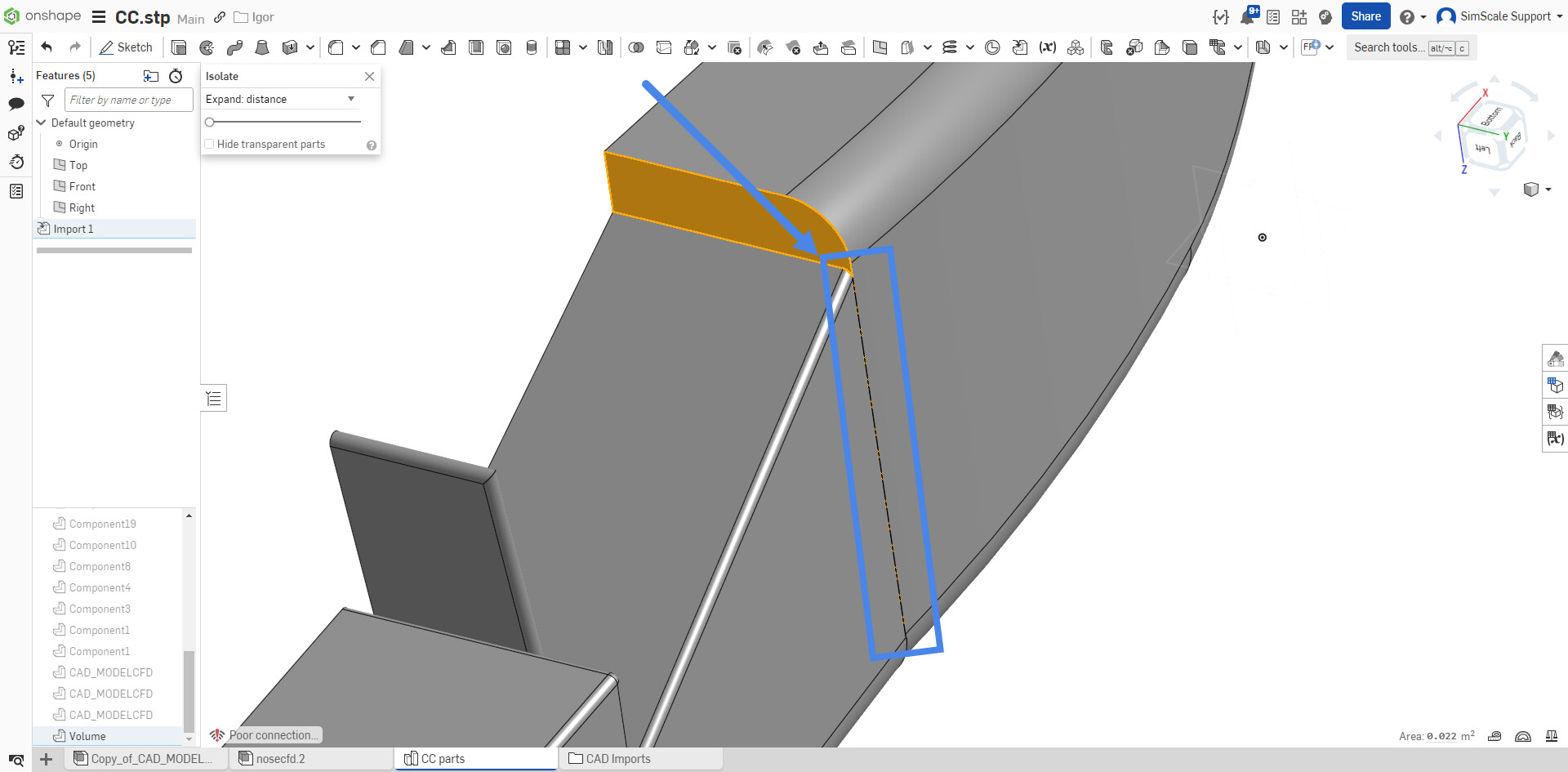Viewport: 1568px width, 772px height.
Task: Click the rollback stopwatch icon in Features header
Action: (x=176, y=76)
